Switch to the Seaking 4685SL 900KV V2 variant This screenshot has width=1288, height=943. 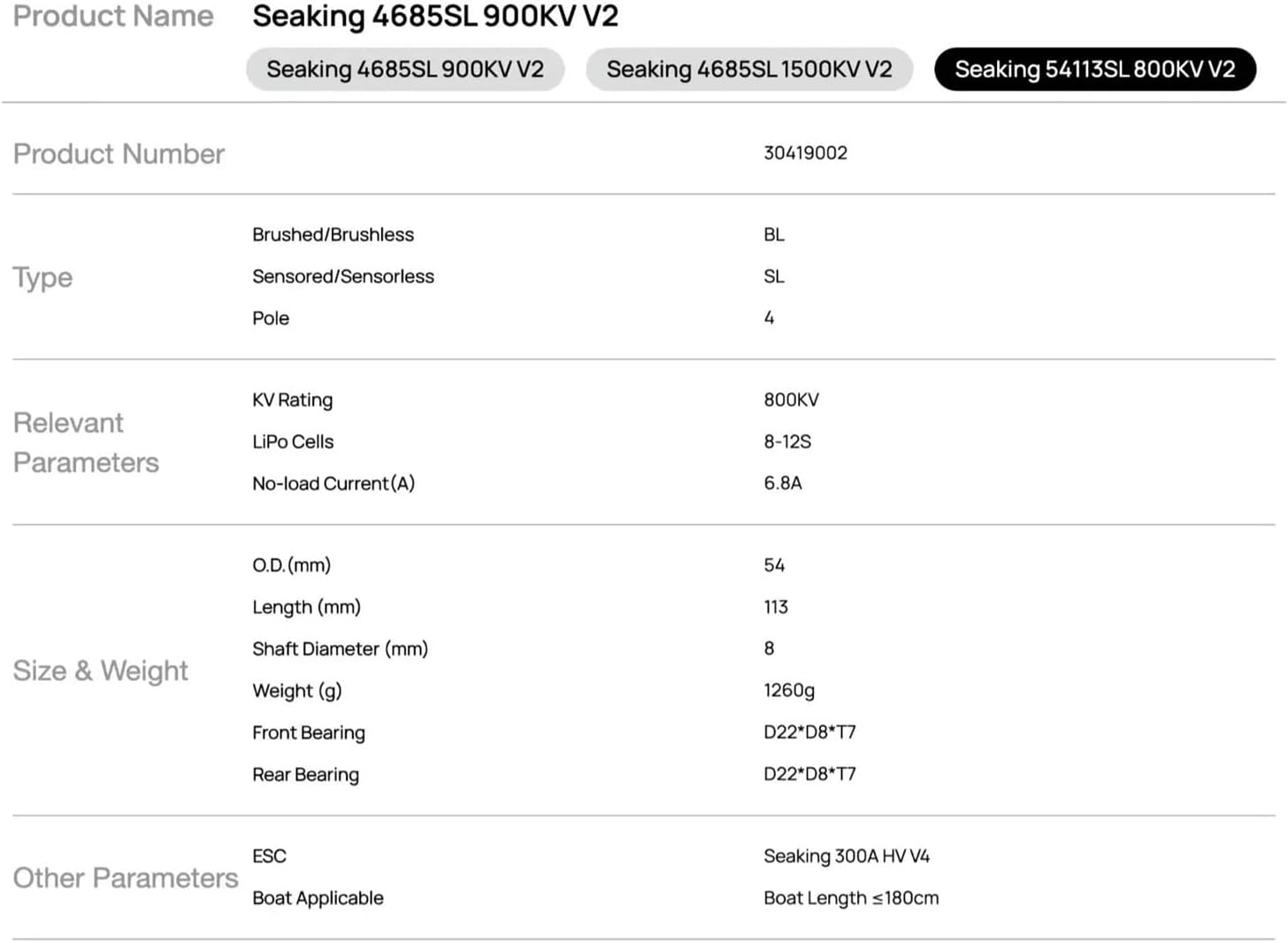[405, 69]
